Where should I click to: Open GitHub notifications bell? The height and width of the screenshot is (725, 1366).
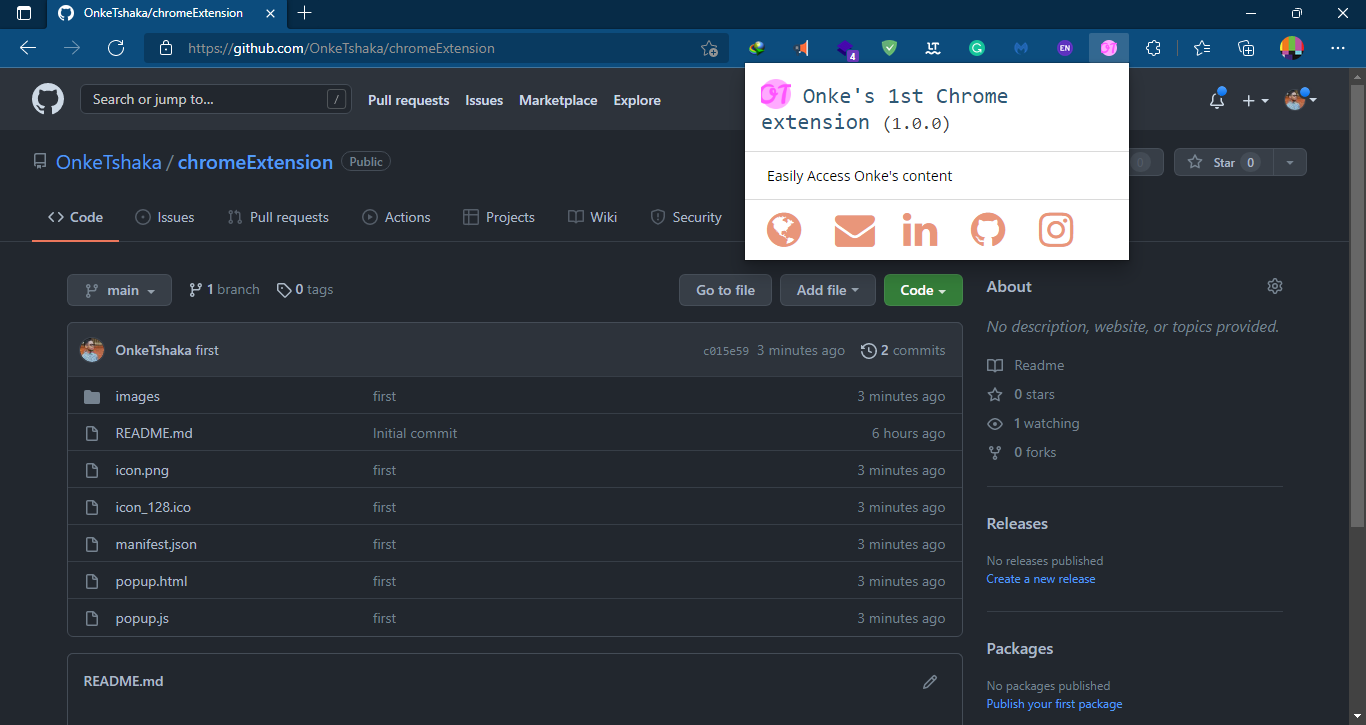1217,100
